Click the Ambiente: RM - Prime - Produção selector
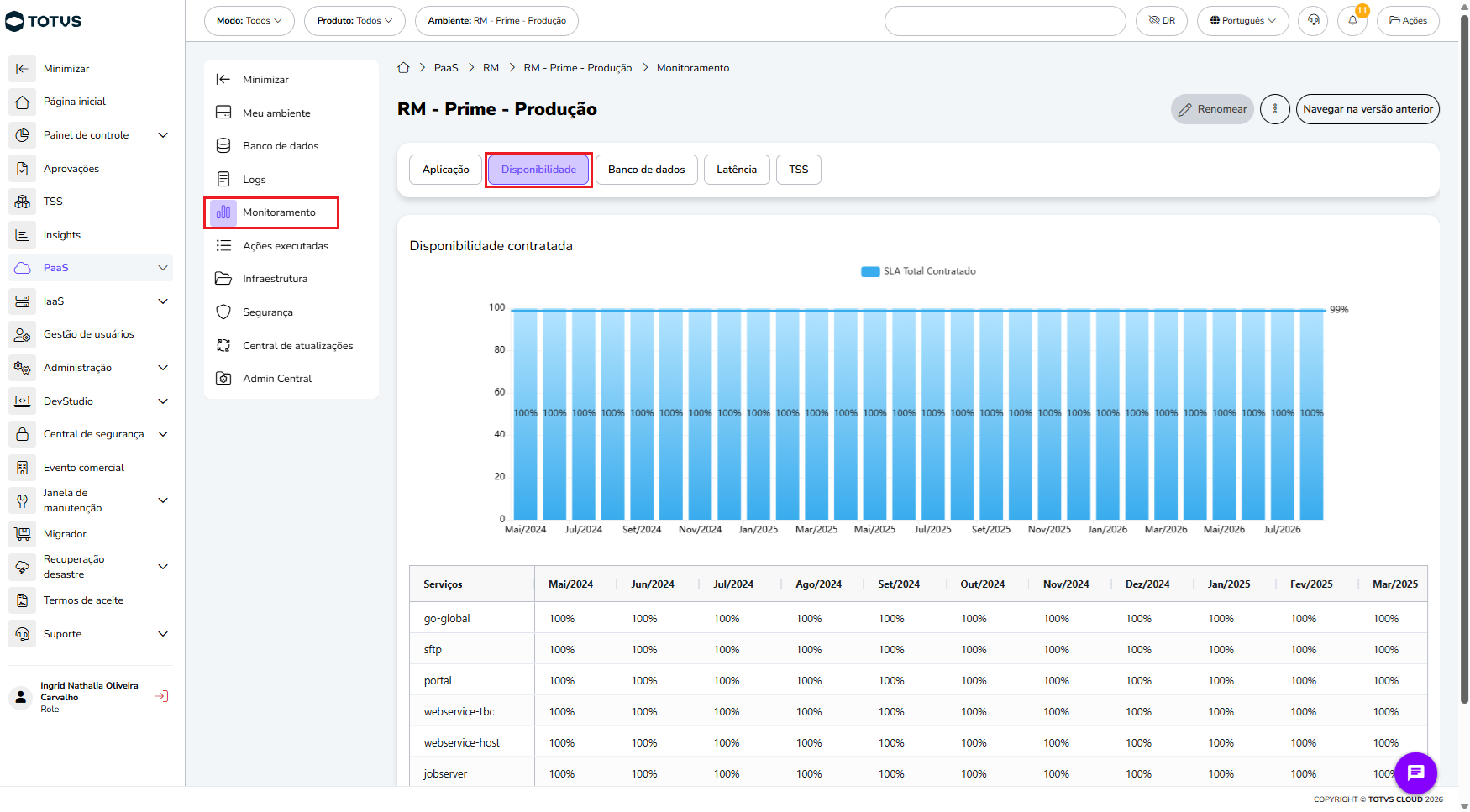1470x812 pixels. (x=496, y=21)
